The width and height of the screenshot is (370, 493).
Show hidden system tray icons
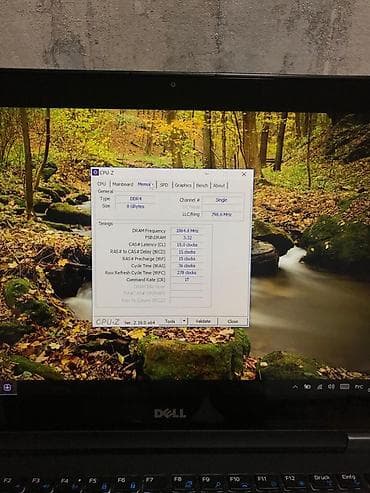coord(295,387)
